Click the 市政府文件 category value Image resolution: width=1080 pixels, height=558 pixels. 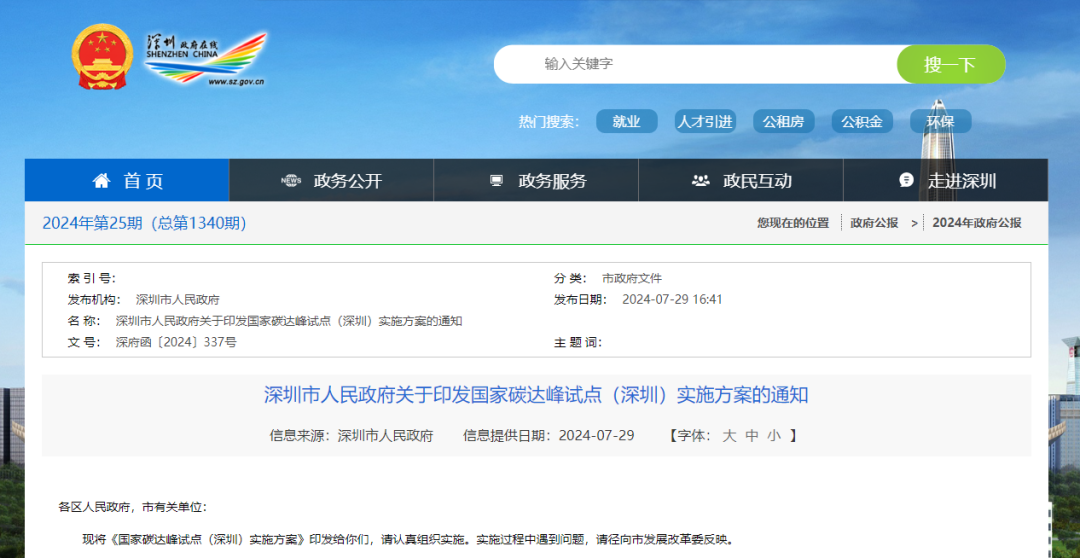[632, 278]
